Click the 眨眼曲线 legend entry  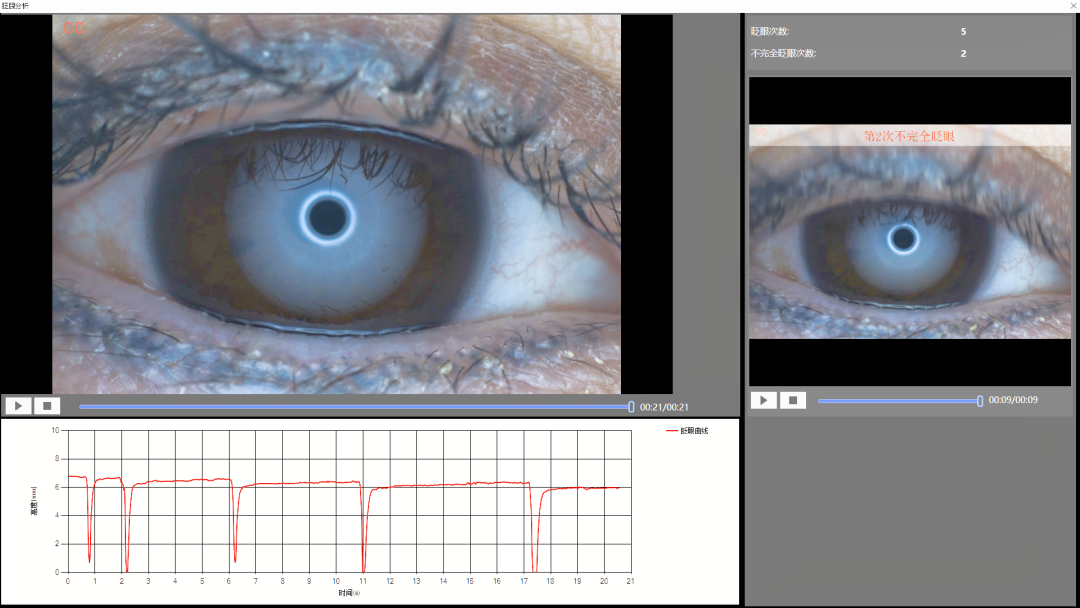(687, 430)
